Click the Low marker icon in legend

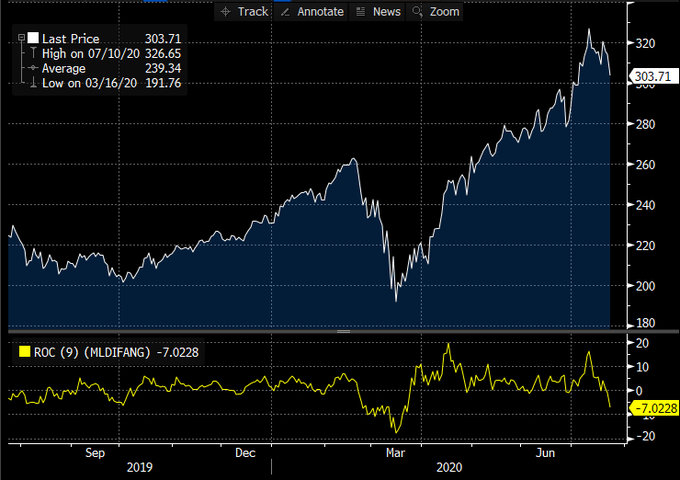coord(33,82)
